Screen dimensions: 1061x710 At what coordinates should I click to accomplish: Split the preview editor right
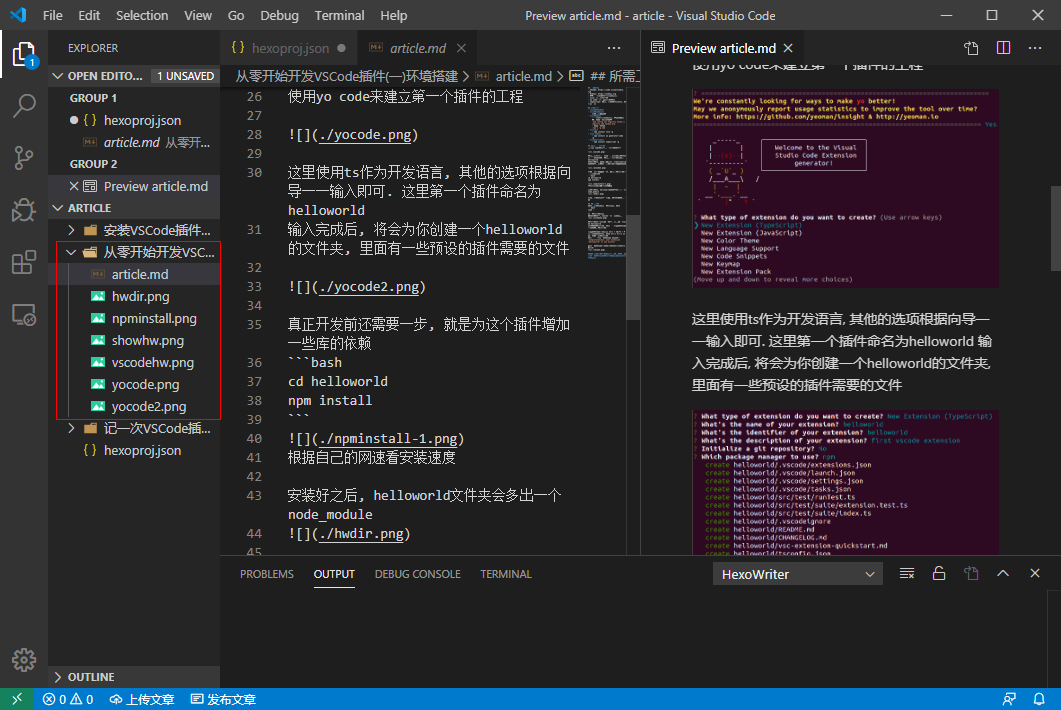1003,48
